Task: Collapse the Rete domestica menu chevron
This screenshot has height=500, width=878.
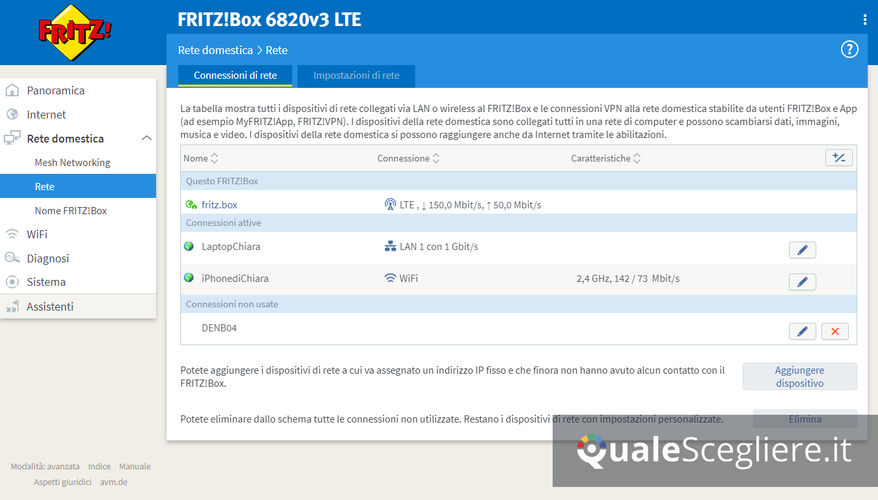Action: pyautogui.click(x=147, y=138)
